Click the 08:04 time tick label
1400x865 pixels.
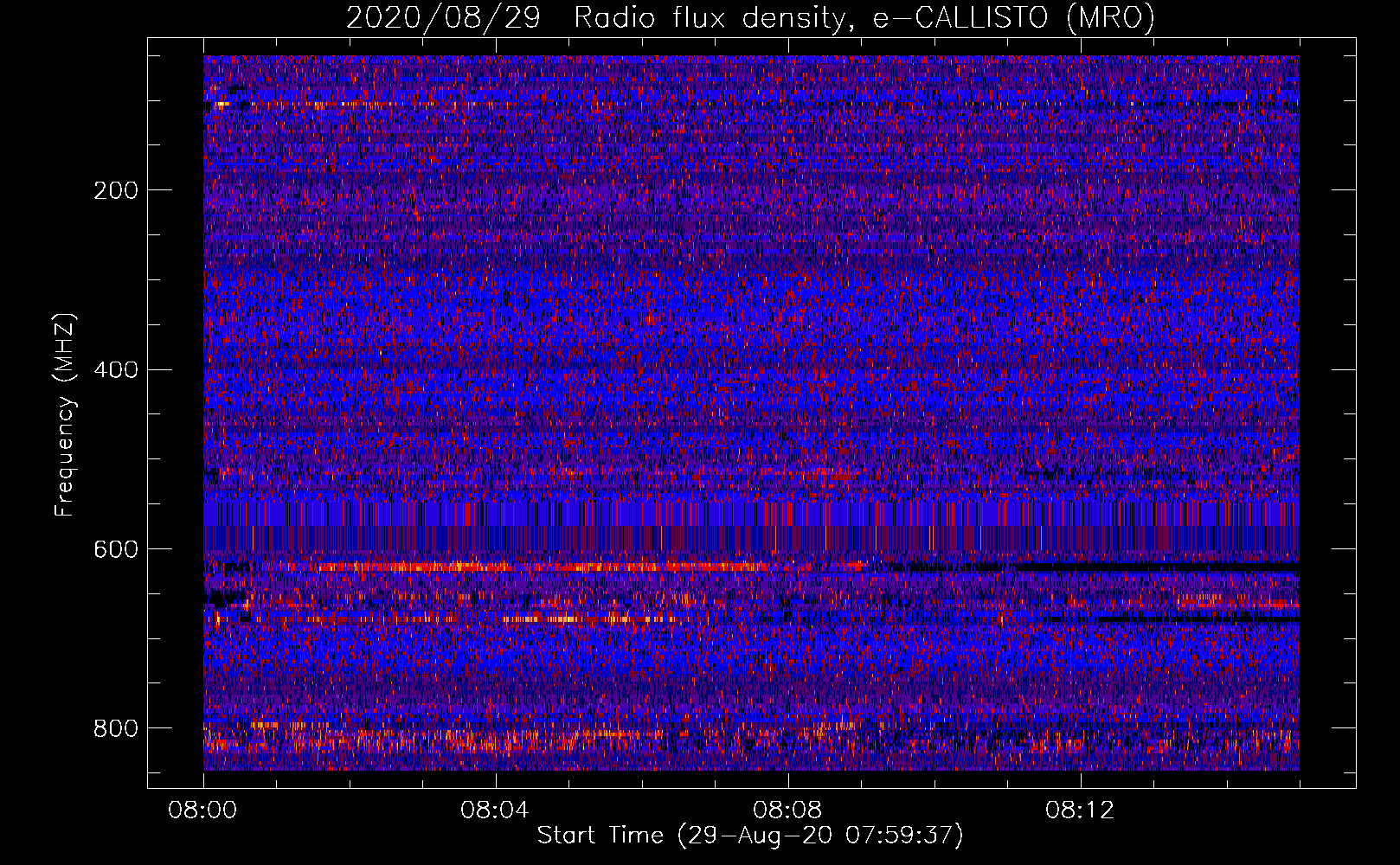click(x=495, y=811)
